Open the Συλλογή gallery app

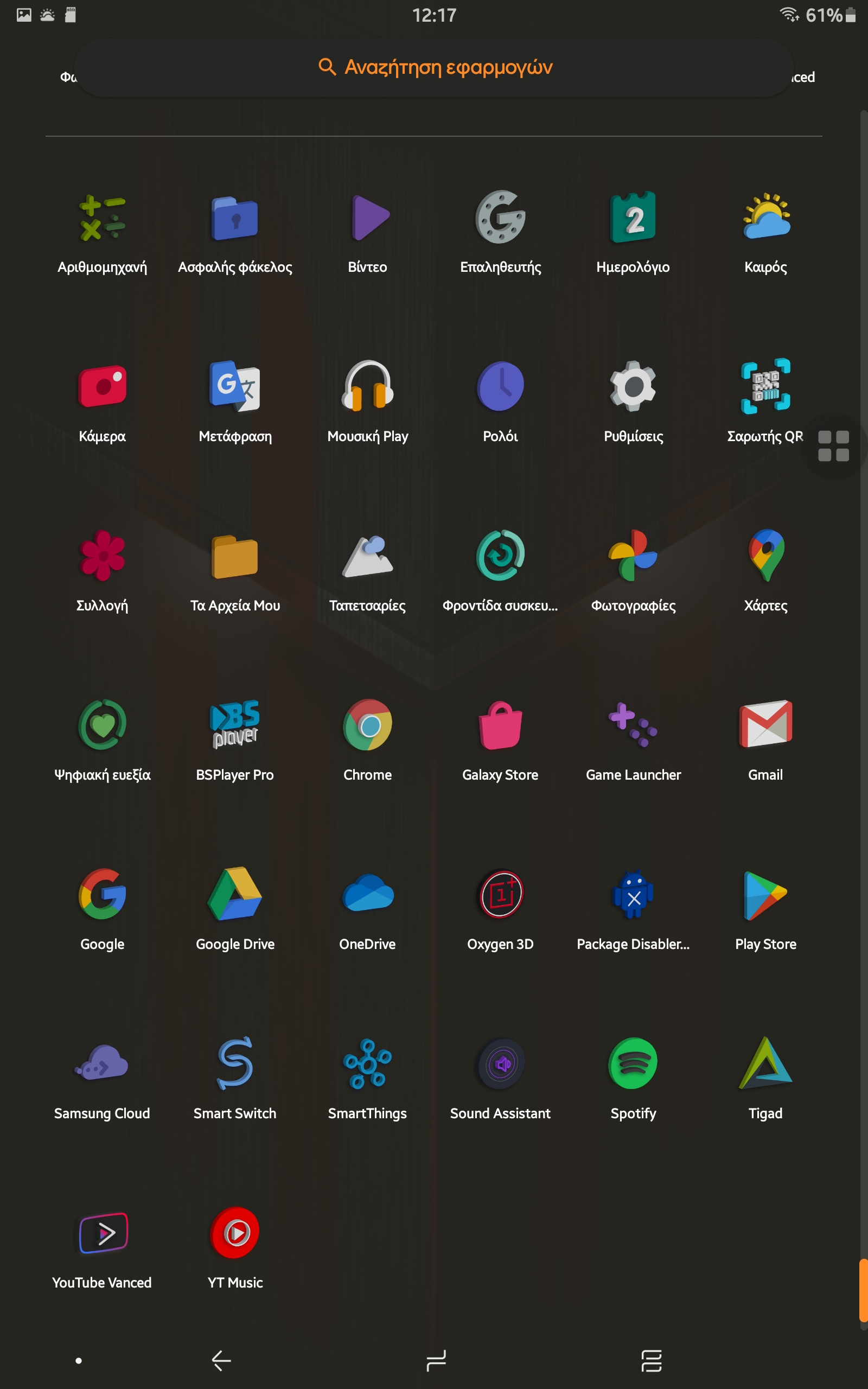click(x=102, y=556)
